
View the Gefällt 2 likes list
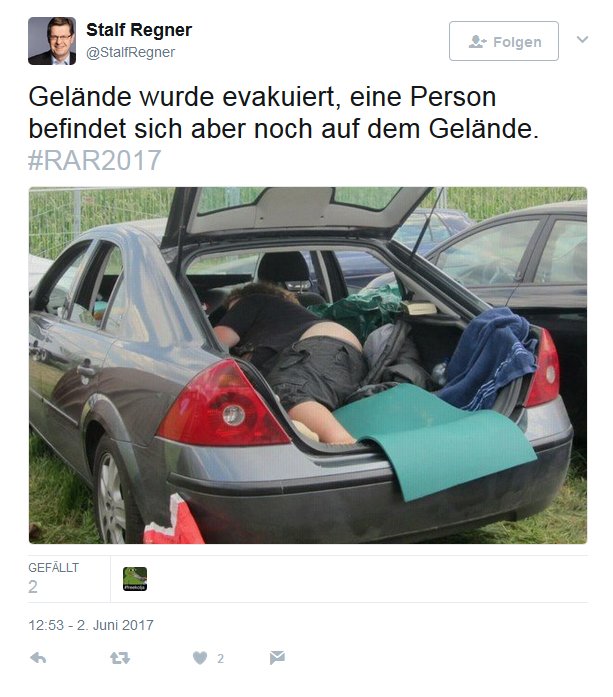click(53, 579)
